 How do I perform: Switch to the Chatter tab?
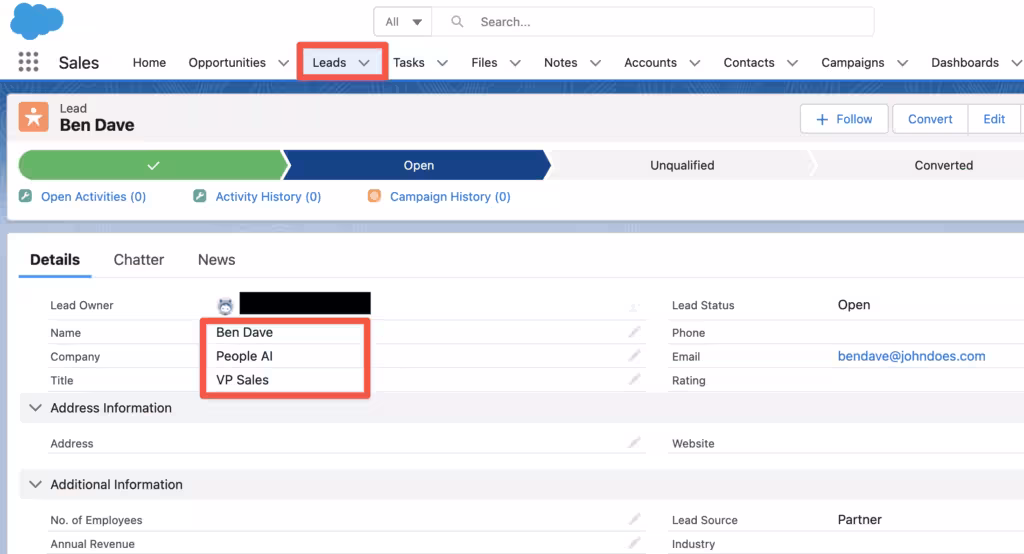pyautogui.click(x=138, y=260)
